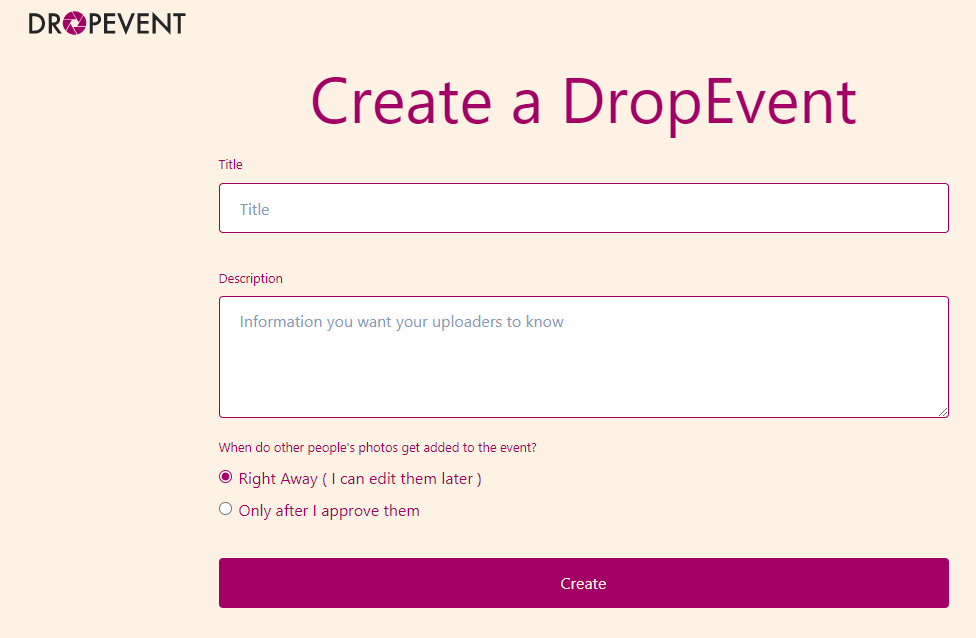Select the 'Right Away ( I can edit them later )' radio button
The height and width of the screenshot is (638, 976).
[225, 477]
